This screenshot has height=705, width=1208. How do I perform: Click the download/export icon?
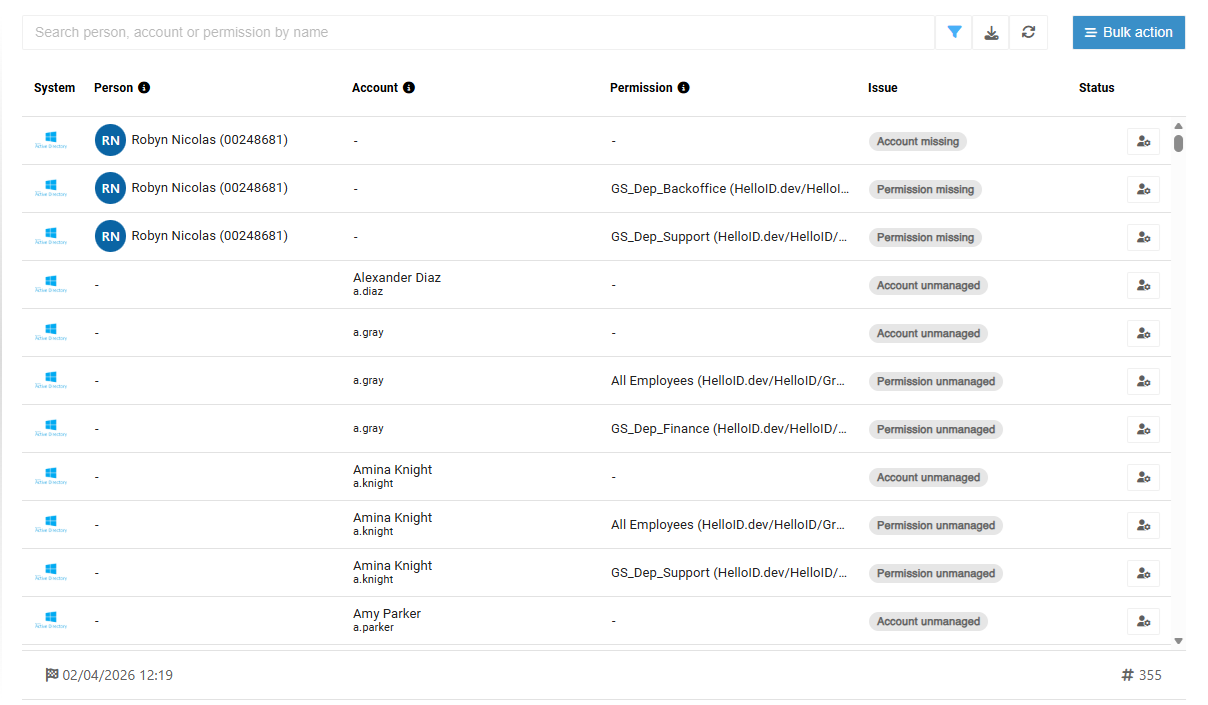991,32
